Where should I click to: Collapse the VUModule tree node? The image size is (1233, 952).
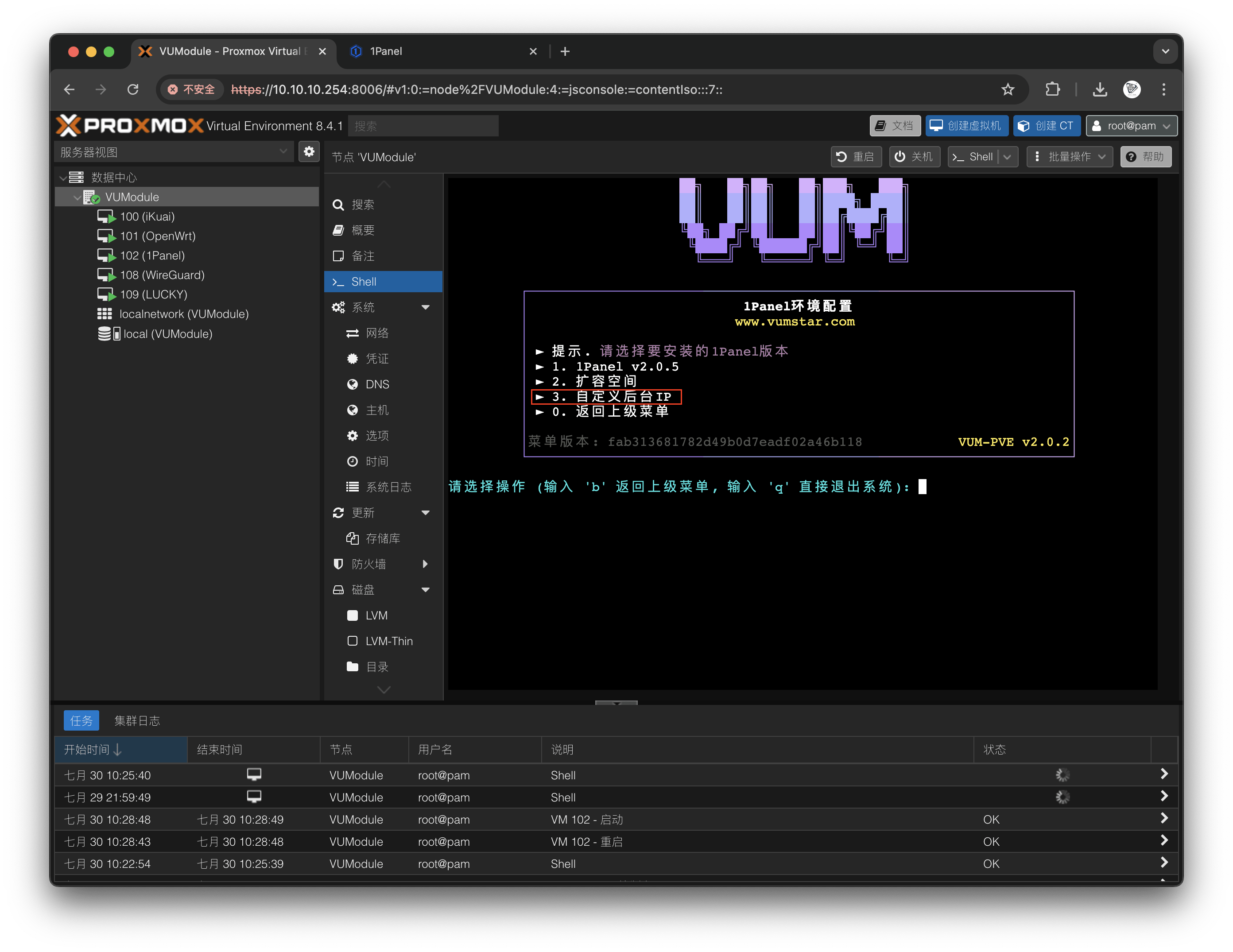pyautogui.click(x=77, y=197)
